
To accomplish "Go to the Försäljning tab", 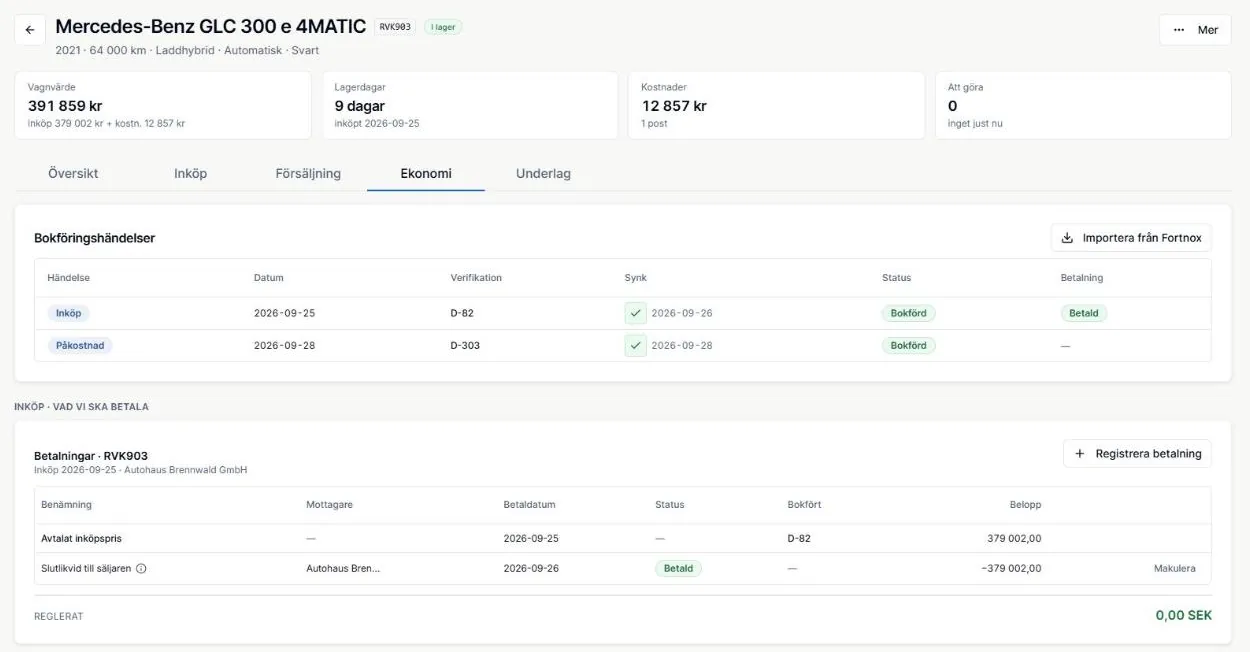I will tap(308, 173).
